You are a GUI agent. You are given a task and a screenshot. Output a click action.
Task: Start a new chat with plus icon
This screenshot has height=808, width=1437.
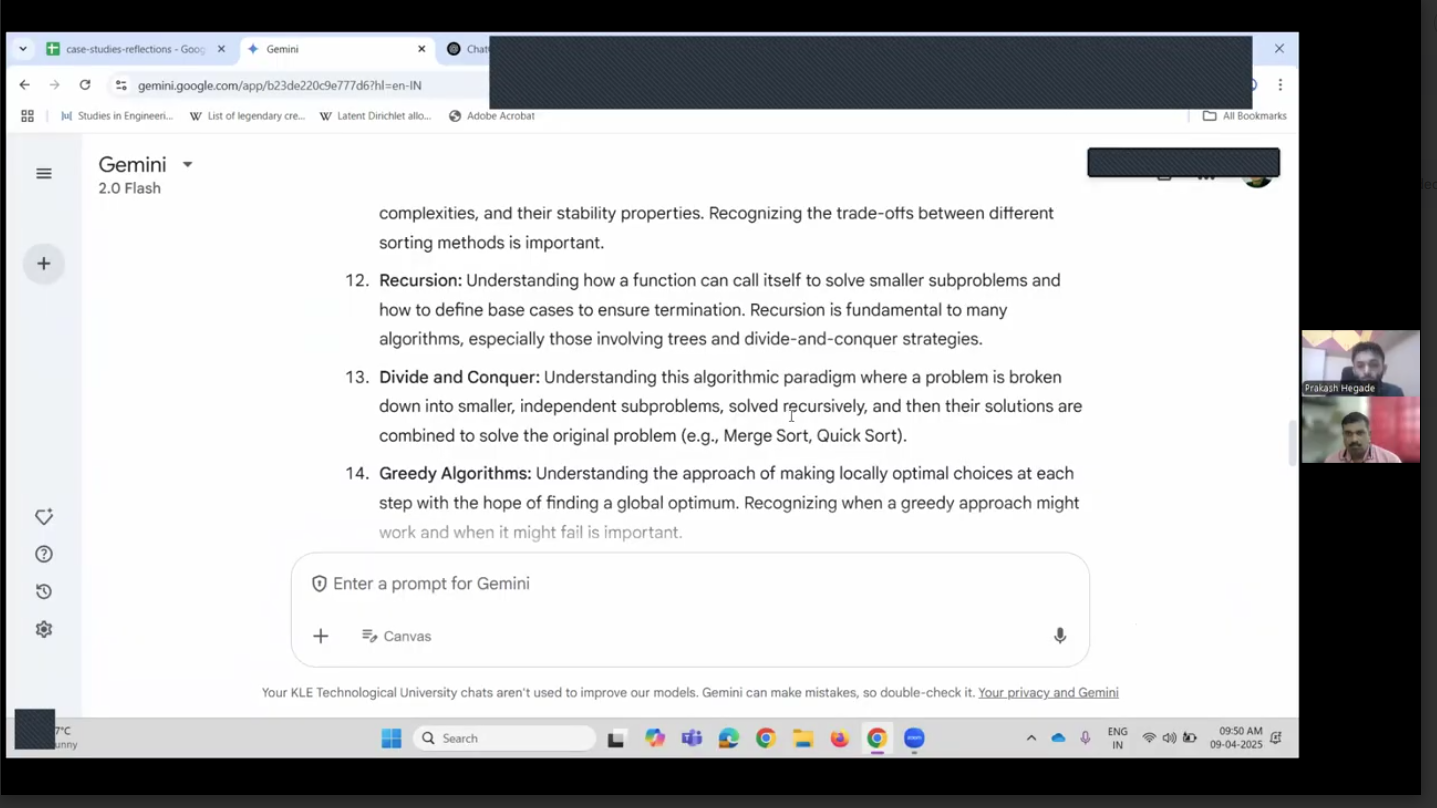click(x=44, y=264)
